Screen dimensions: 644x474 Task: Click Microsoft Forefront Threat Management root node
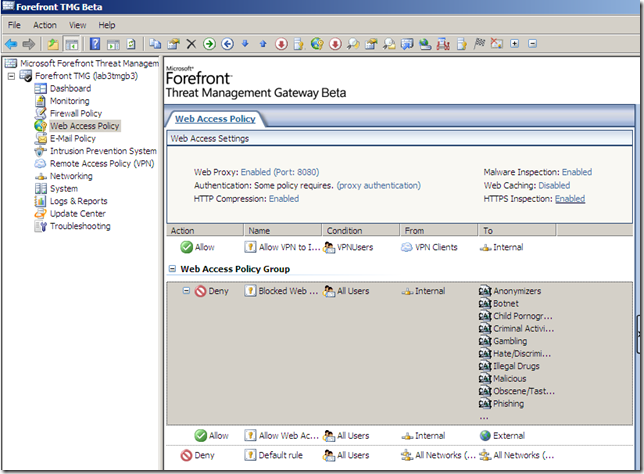(90, 63)
